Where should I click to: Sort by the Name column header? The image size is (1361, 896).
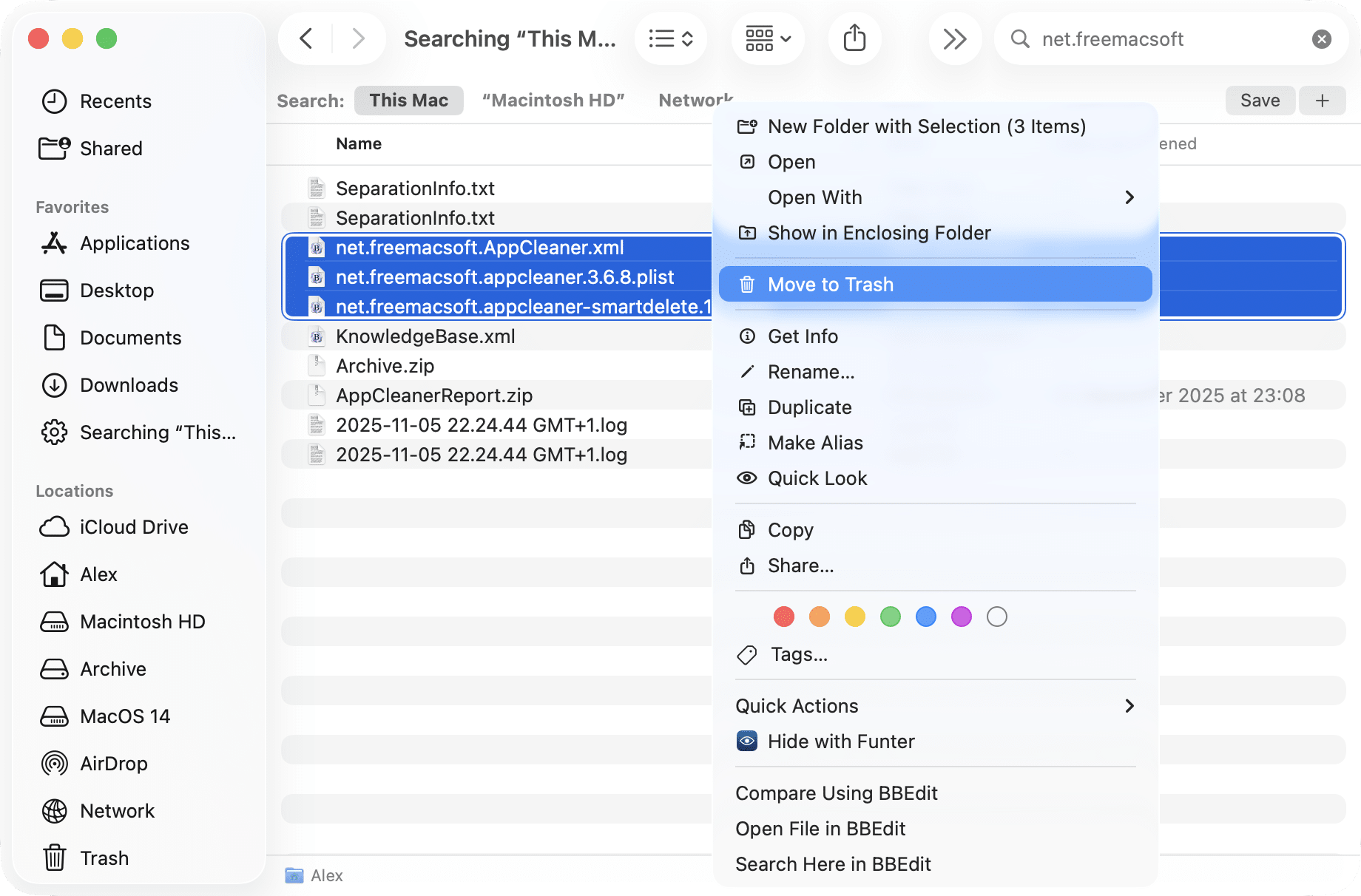pyautogui.click(x=359, y=143)
